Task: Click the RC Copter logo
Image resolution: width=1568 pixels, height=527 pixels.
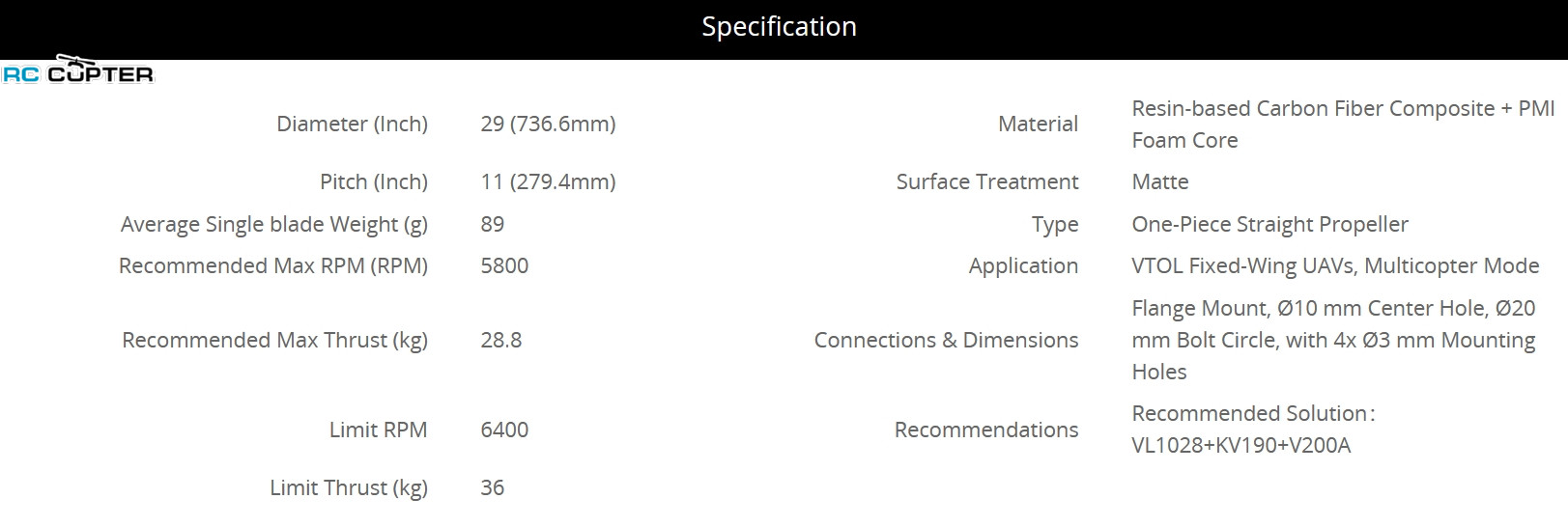Action: point(77,71)
